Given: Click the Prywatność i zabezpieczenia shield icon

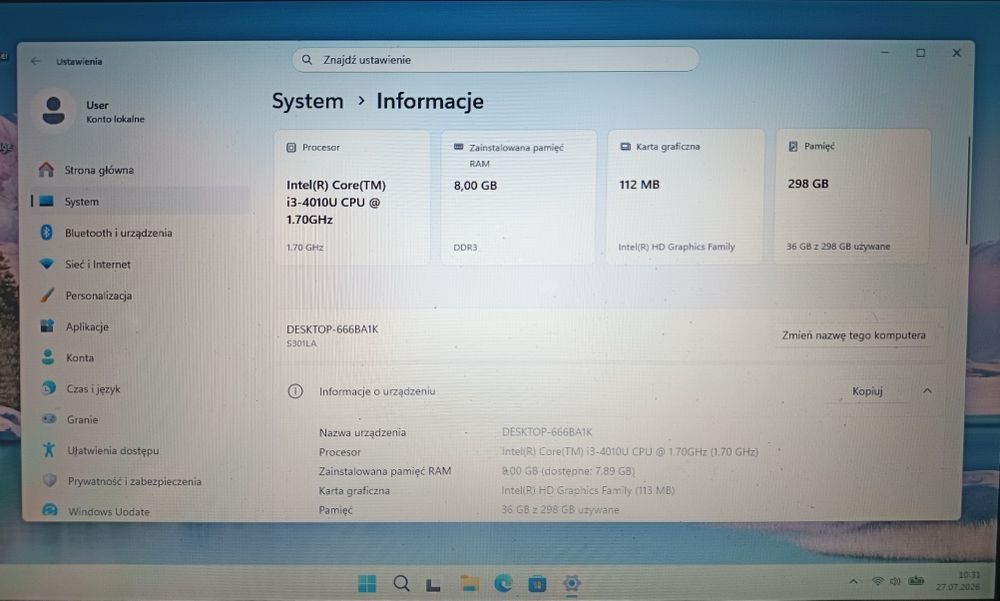Looking at the screenshot, I should (50, 480).
